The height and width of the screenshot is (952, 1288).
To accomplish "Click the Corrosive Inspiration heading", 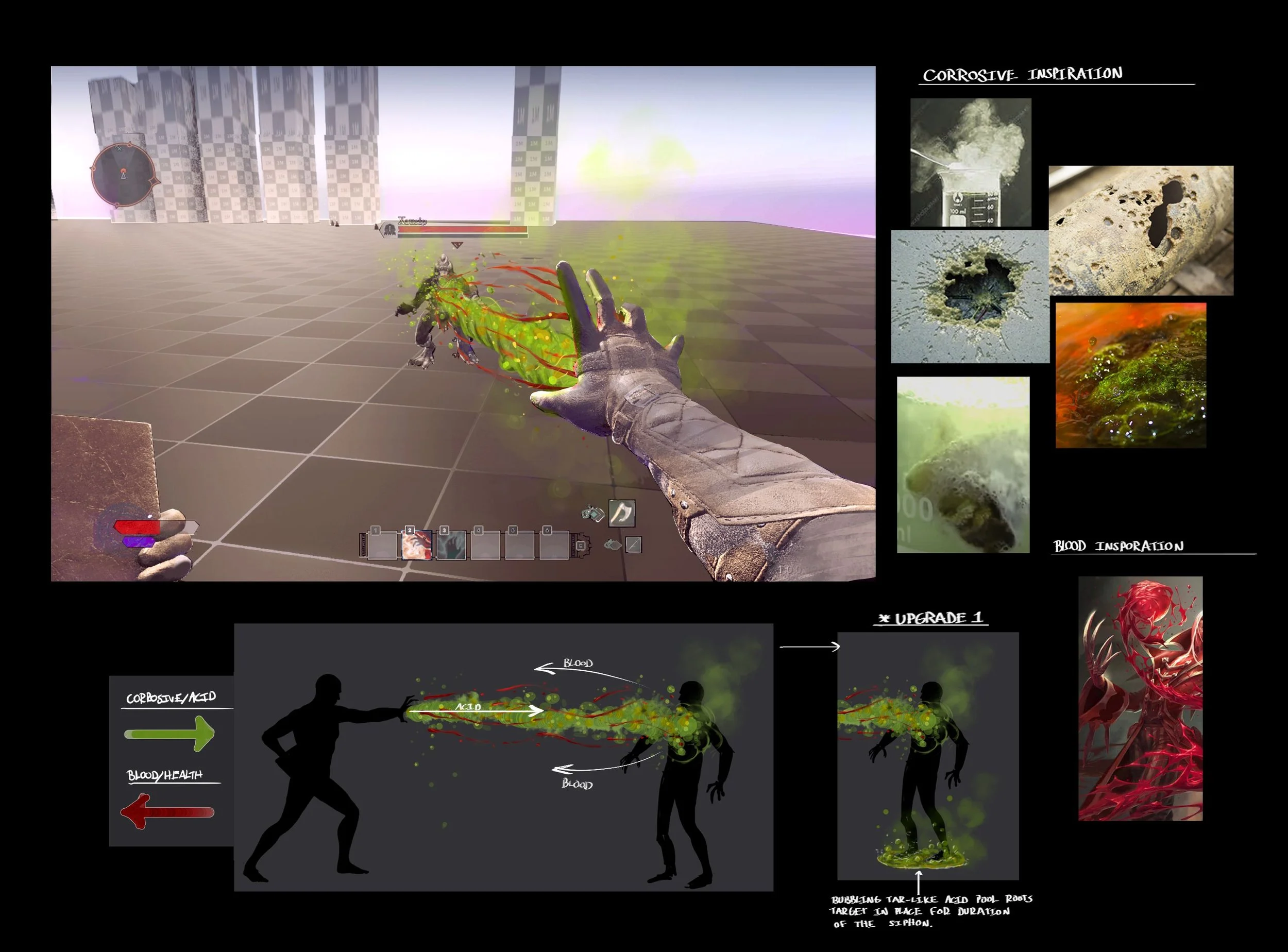I will 1022,75.
